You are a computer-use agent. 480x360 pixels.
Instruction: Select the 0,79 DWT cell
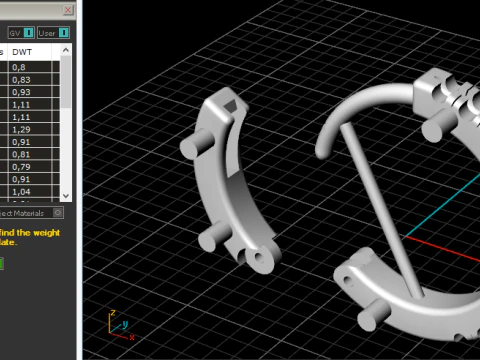[29, 167]
